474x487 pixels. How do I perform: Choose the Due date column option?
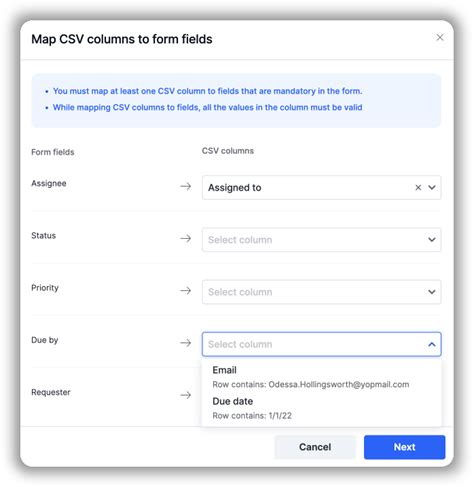click(x=321, y=408)
